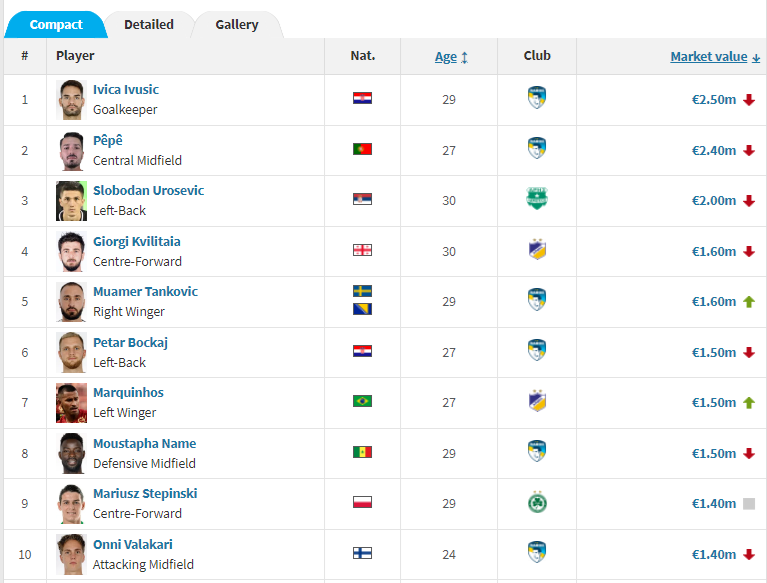Click Mariusz Stepinski's club crest icon
The width and height of the screenshot is (767, 583).
[x=537, y=502]
